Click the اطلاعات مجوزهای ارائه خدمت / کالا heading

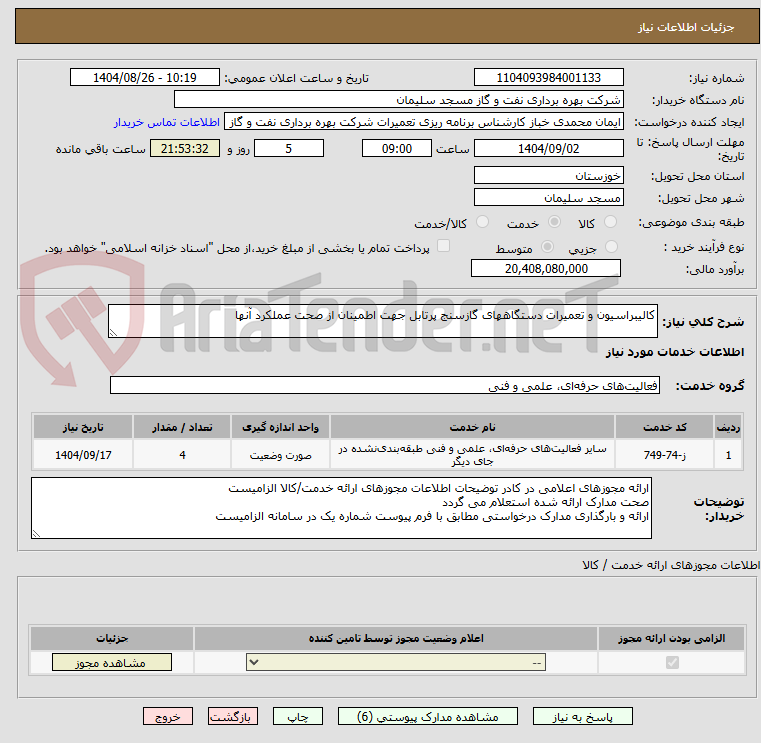[x=671, y=565]
